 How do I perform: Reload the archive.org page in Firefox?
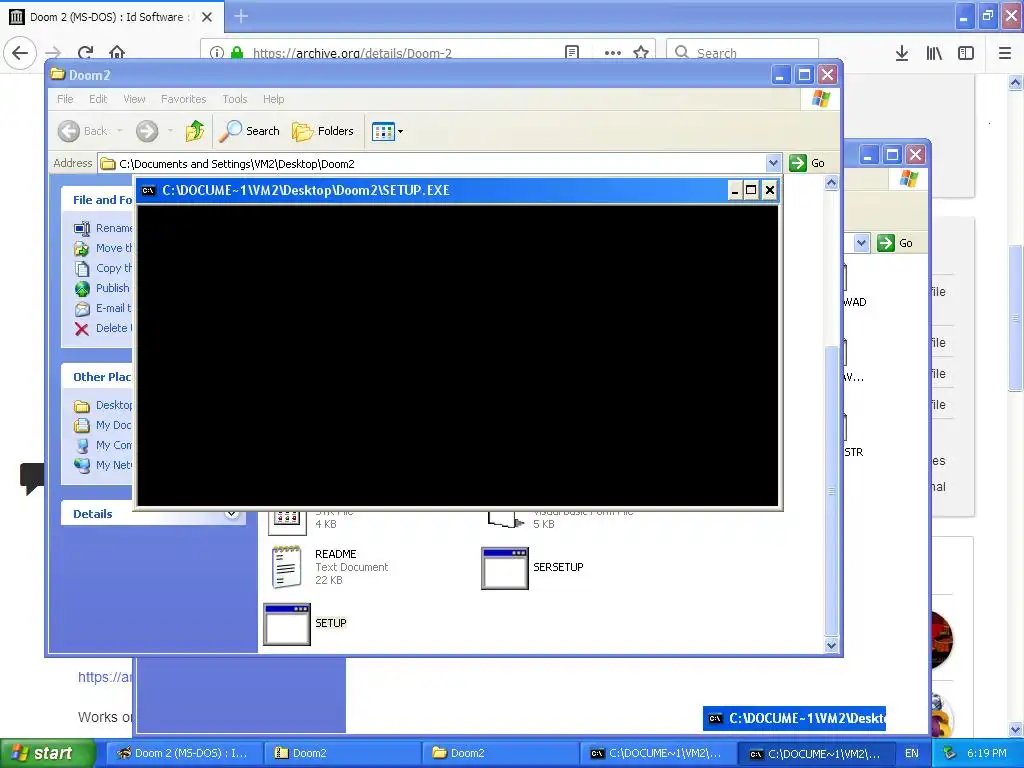tap(85, 52)
